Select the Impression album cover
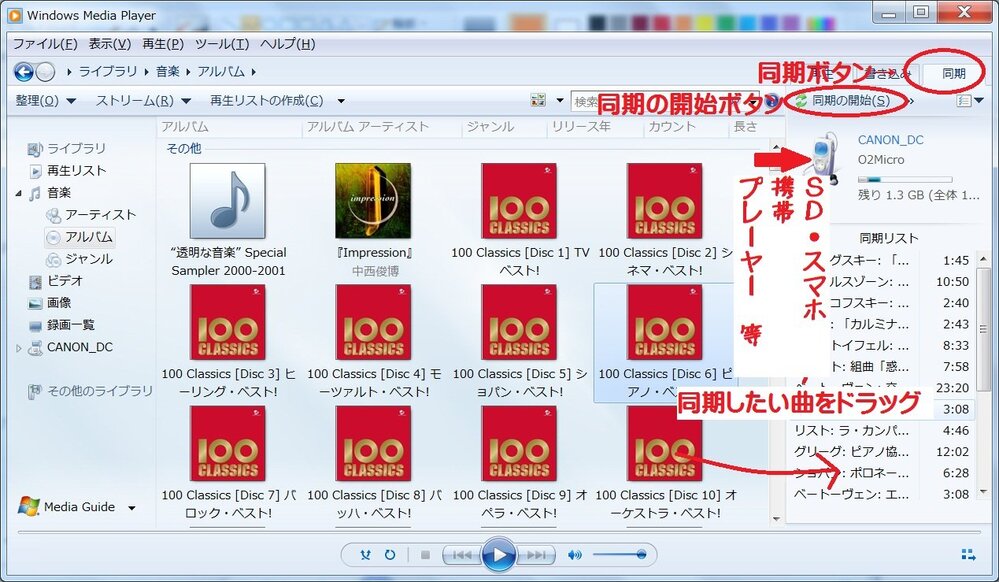The image size is (999, 582). point(373,201)
